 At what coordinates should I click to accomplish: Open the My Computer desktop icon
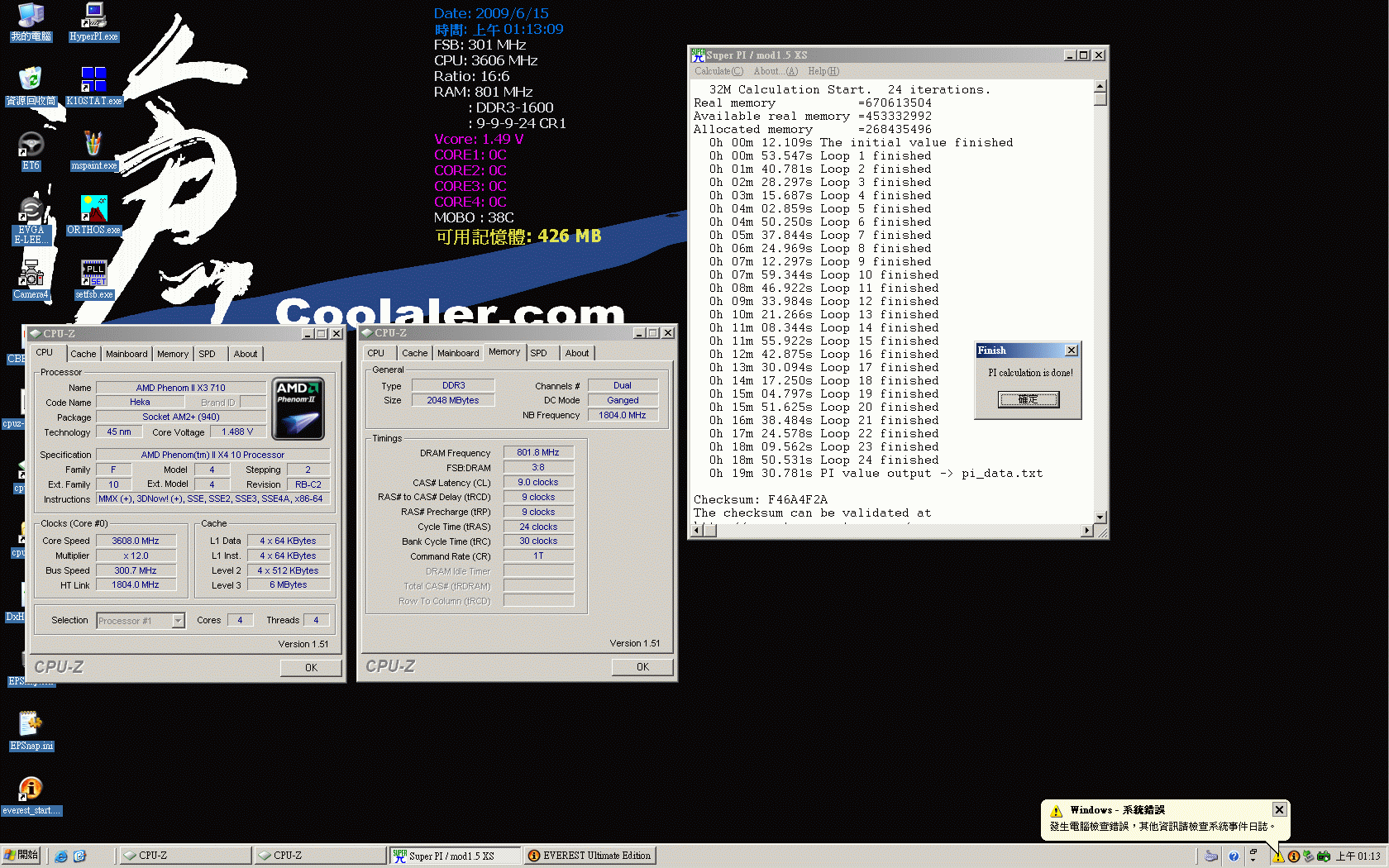click(31, 21)
